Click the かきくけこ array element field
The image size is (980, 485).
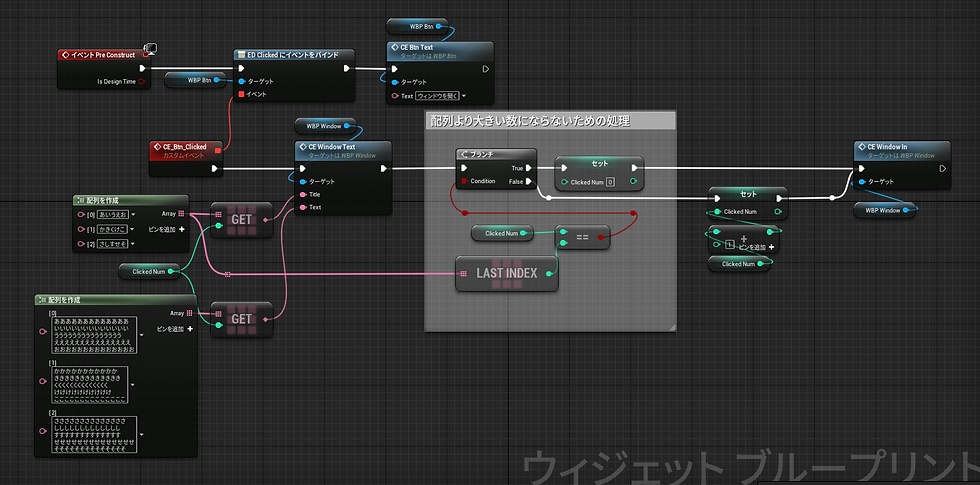coord(112,229)
